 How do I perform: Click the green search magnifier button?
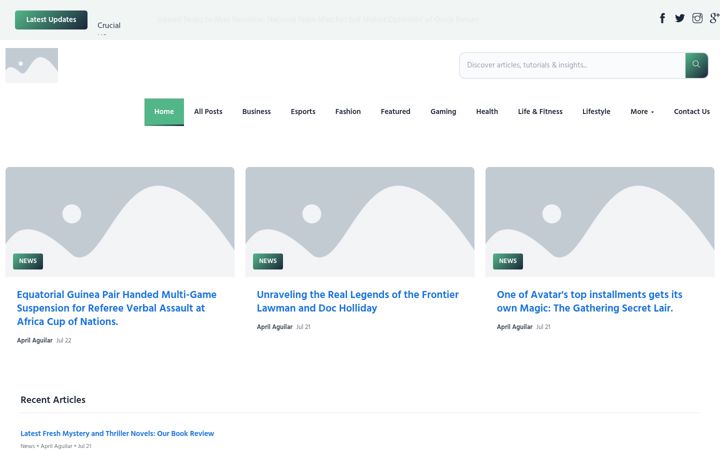point(696,65)
